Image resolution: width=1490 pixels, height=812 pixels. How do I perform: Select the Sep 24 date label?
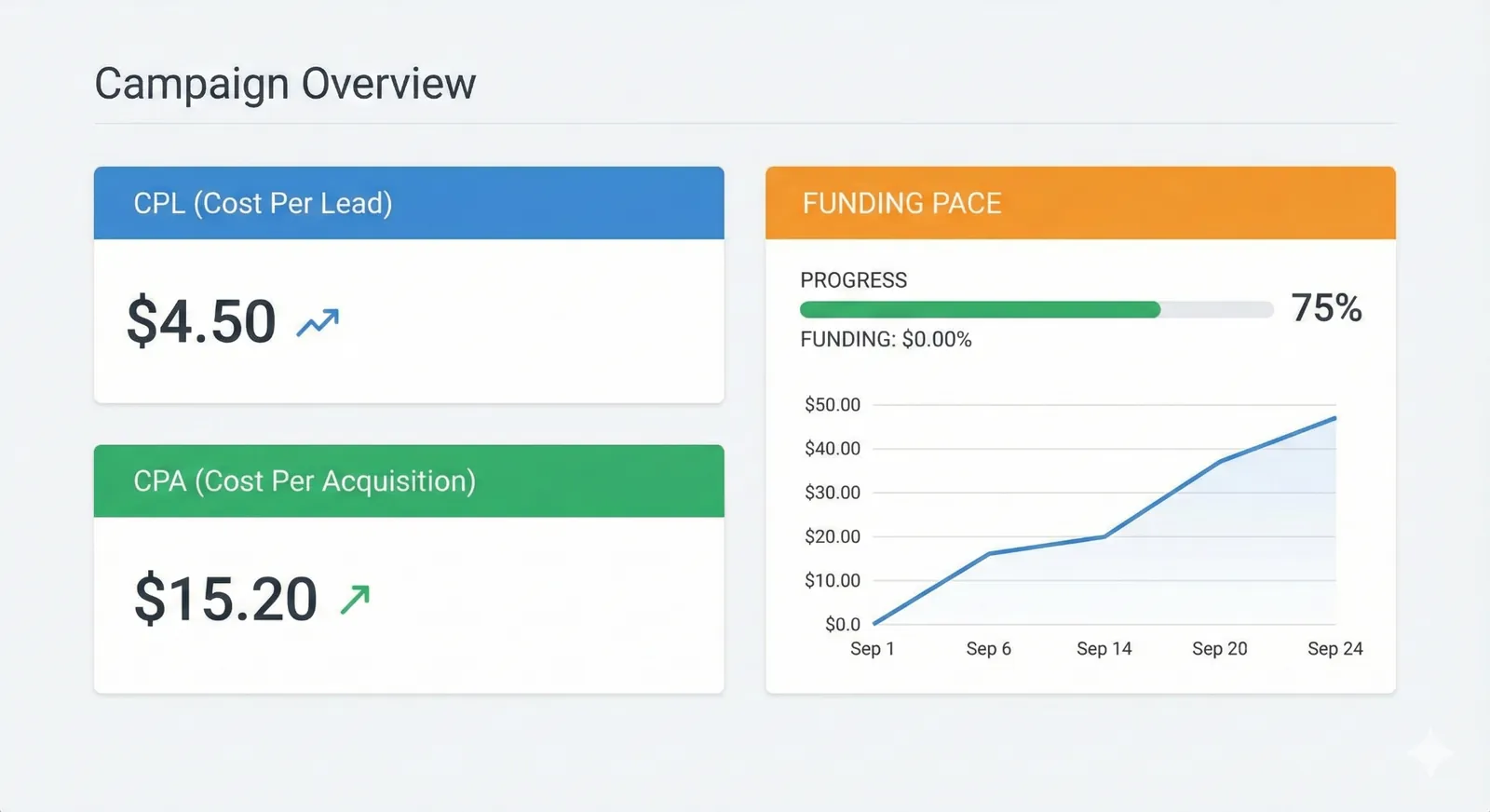point(1335,649)
